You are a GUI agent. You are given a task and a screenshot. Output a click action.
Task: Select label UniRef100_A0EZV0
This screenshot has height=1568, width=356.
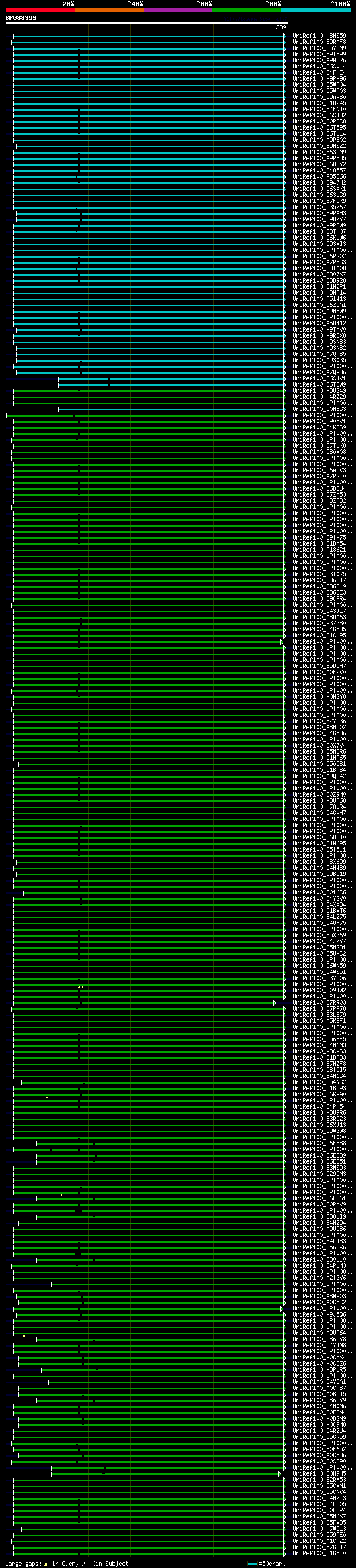coord(319,672)
